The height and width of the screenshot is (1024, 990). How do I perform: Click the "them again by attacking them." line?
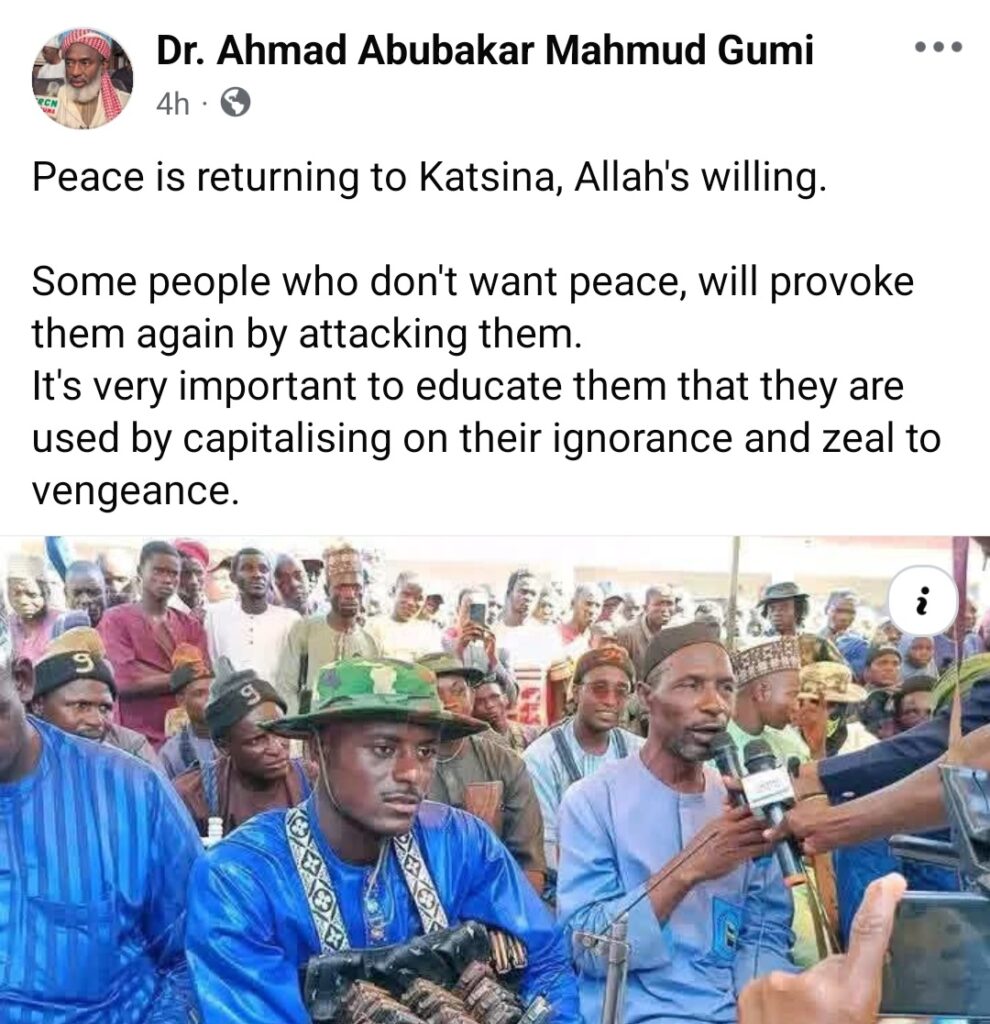307,334
